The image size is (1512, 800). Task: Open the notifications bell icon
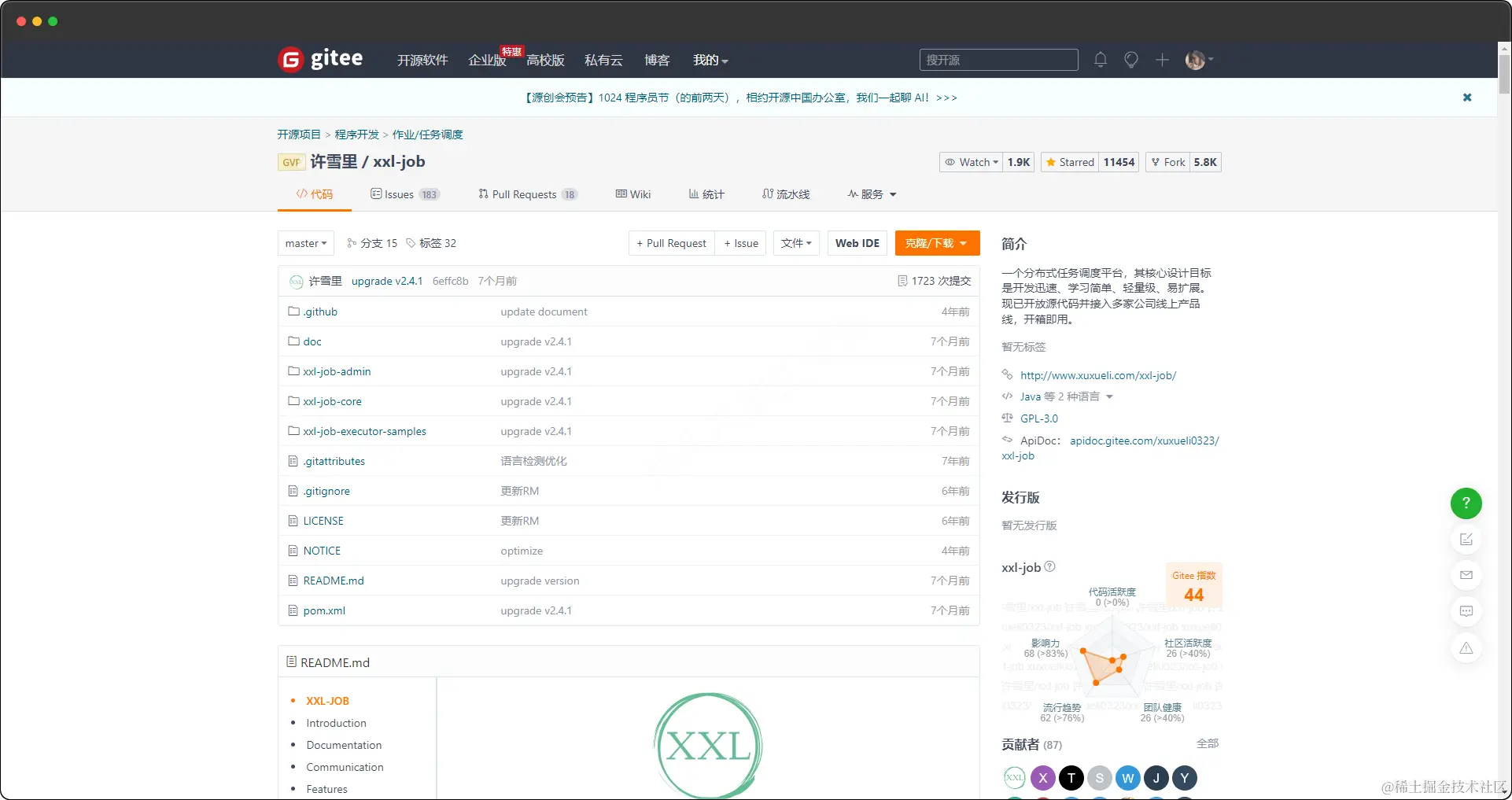click(1101, 60)
